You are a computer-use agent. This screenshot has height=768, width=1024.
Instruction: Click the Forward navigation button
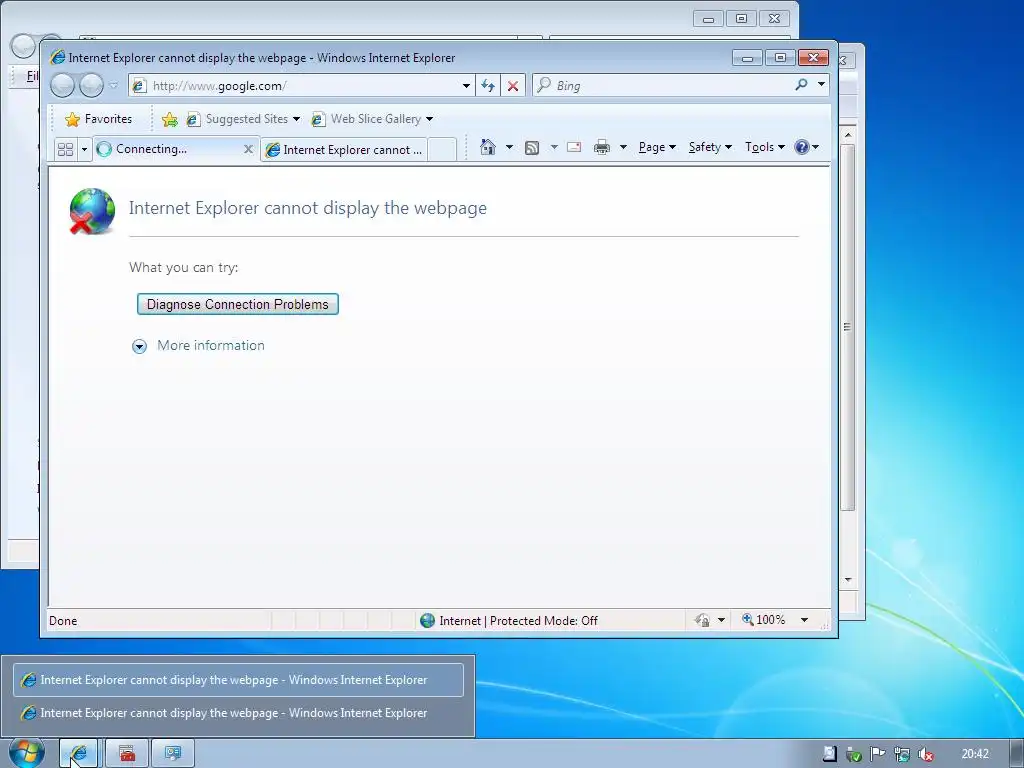coord(91,85)
